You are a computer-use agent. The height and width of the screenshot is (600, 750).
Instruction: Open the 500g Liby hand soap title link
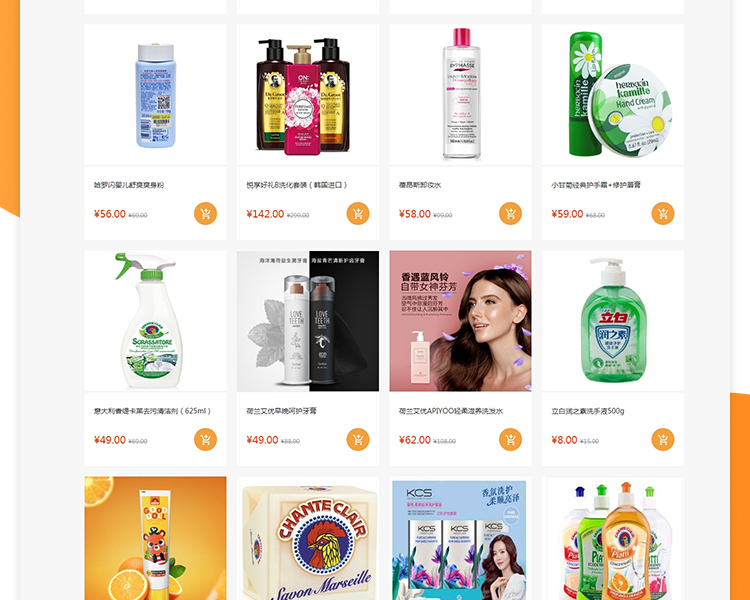(x=588, y=411)
